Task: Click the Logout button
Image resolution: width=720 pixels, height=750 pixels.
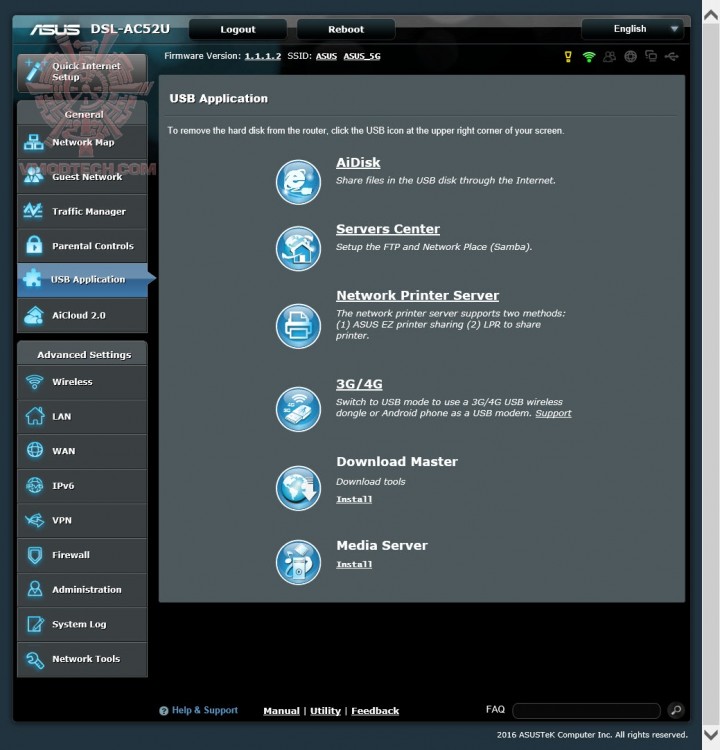Action: pyautogui.click(x=238, y=29)
